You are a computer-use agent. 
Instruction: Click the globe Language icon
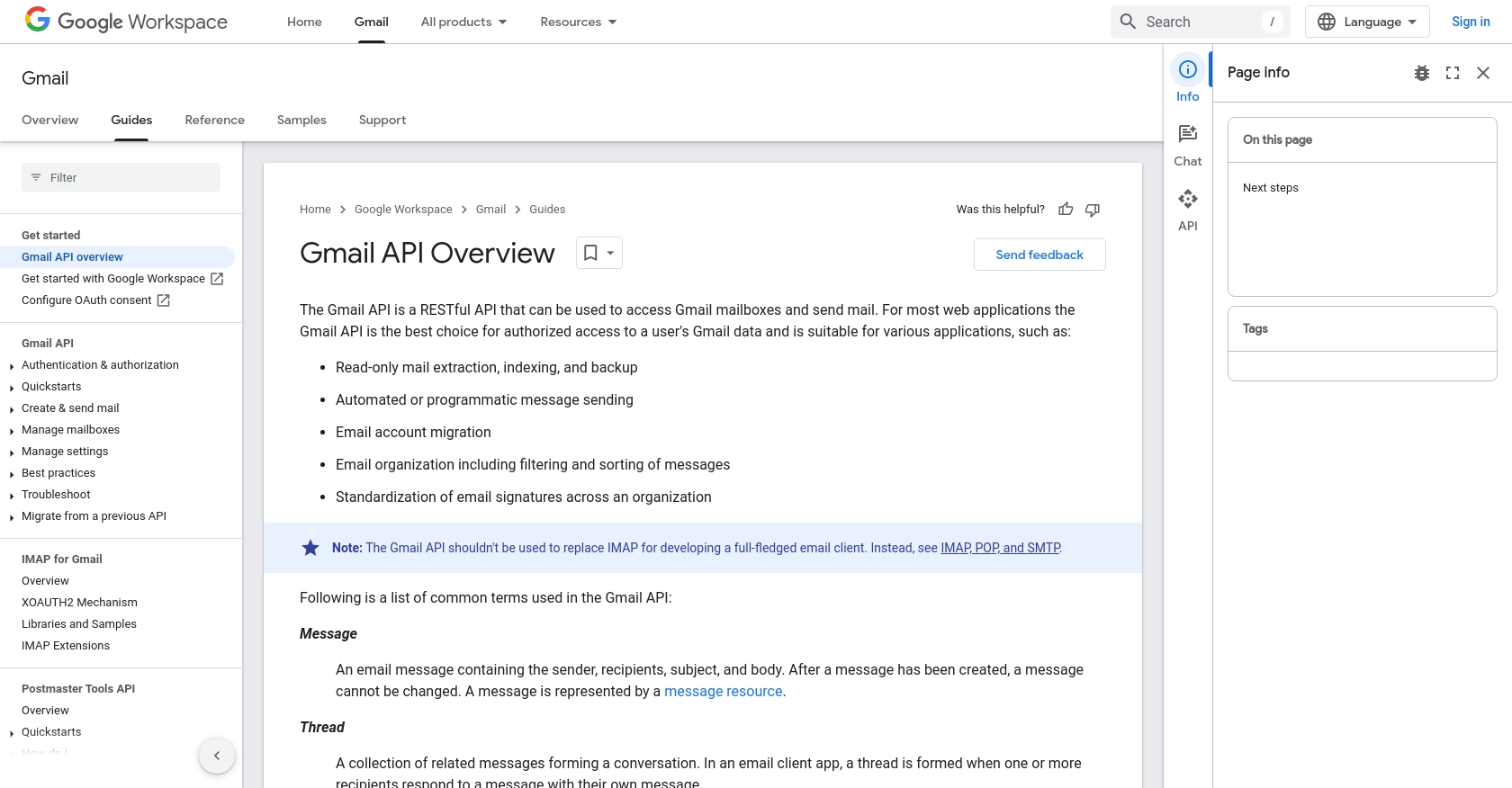coord(1327,22)
